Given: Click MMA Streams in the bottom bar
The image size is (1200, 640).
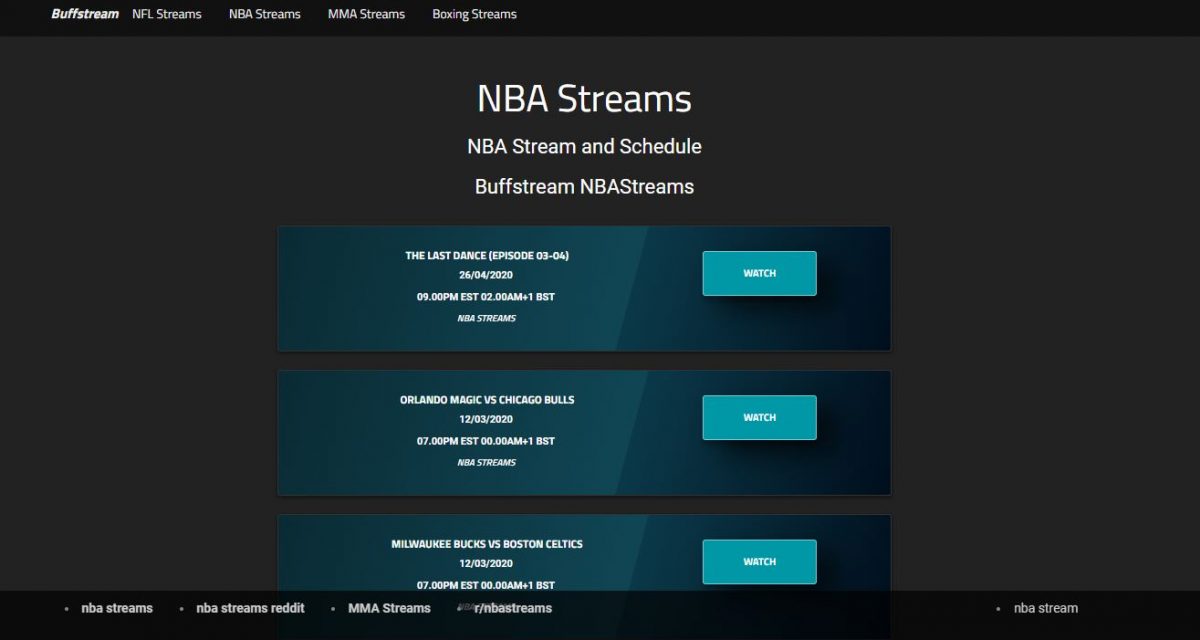Looking at the screenshot, I should click(389, 608).
